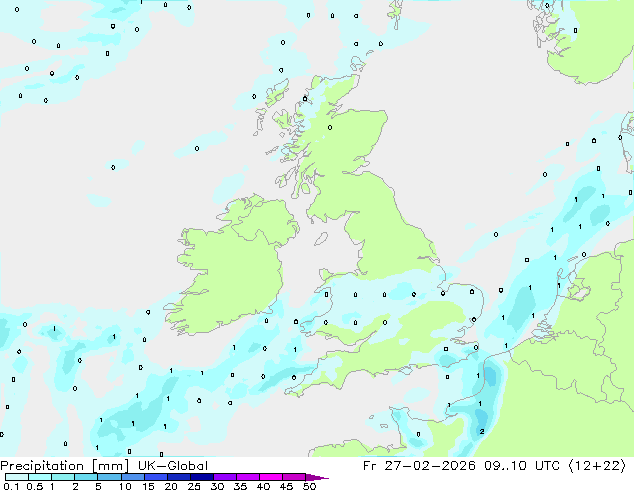Image resolution: width=634 pixels, height=490 pixels.
Task: Choose the 25–30 mm dark blue swatch
Action: pos(202,477)
